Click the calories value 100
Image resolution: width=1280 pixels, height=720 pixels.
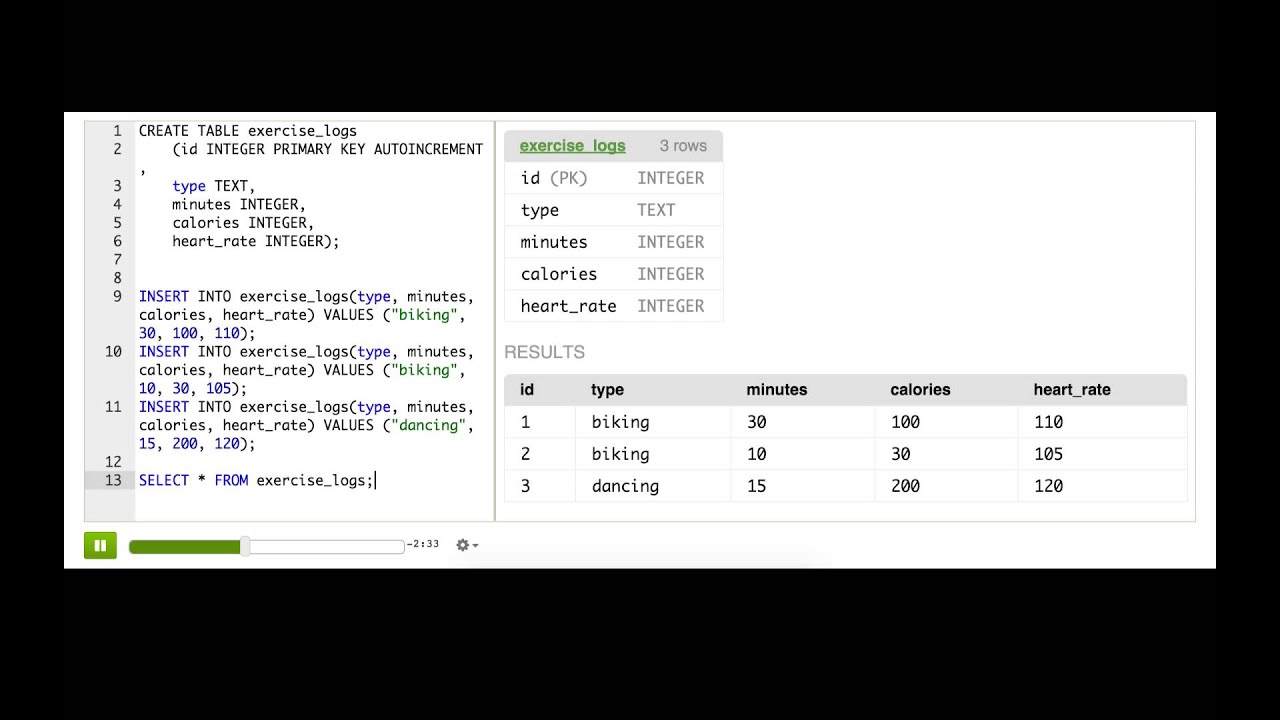click(905, 422)
